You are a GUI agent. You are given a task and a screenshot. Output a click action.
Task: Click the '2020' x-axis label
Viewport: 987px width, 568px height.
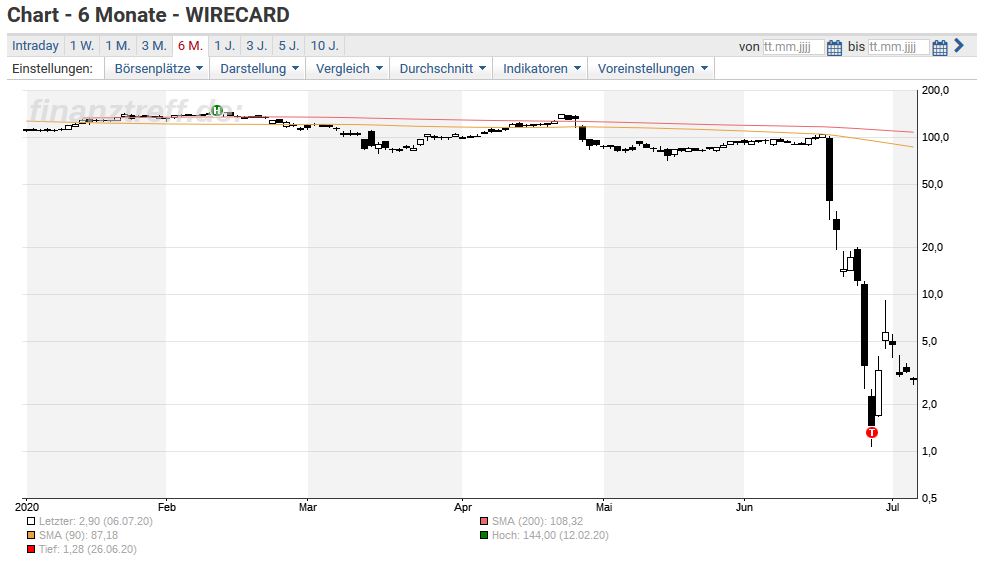click(26, 507)
